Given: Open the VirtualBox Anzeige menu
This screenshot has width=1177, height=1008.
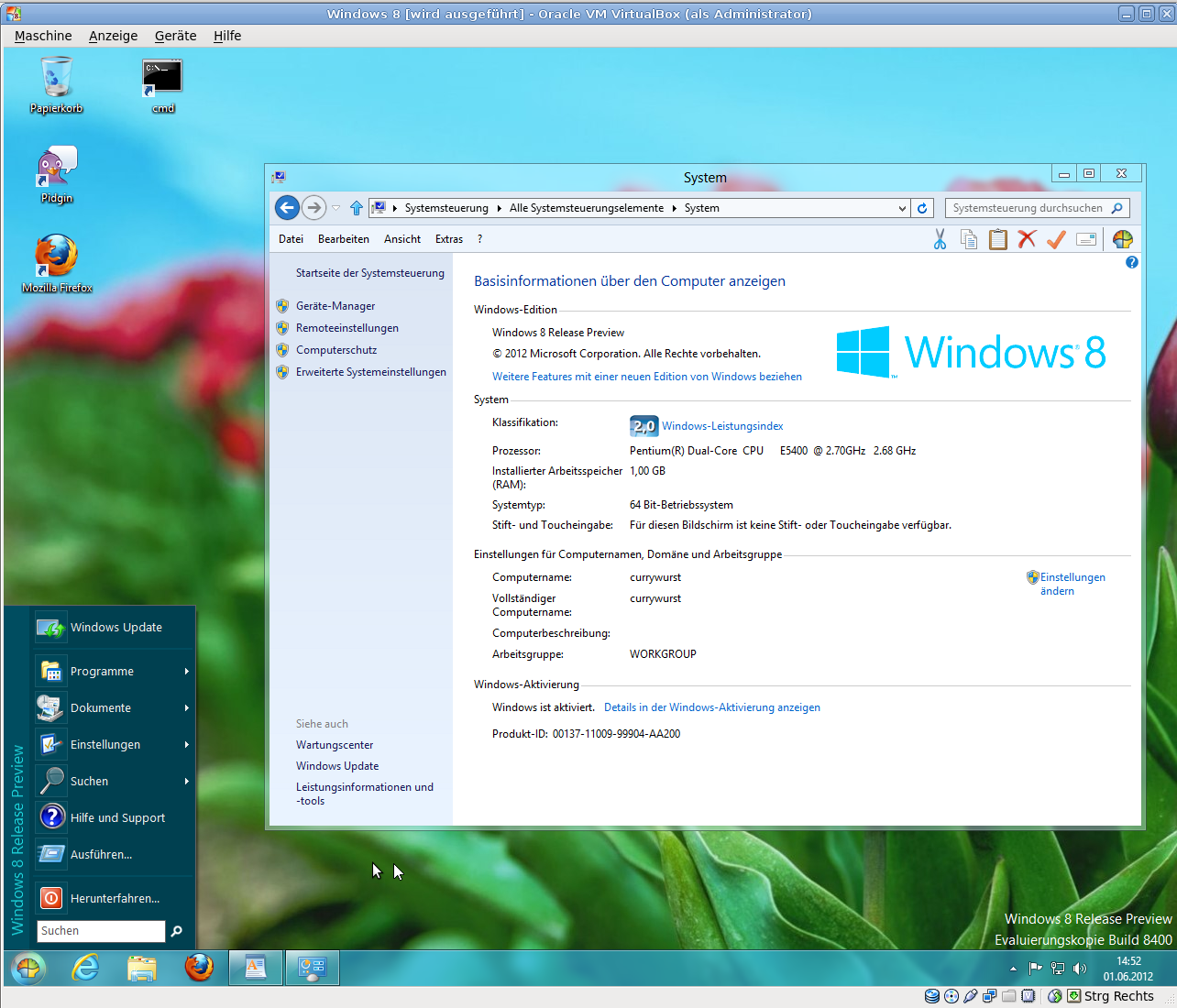Looking at the screenshot, I should pos(114,36).
